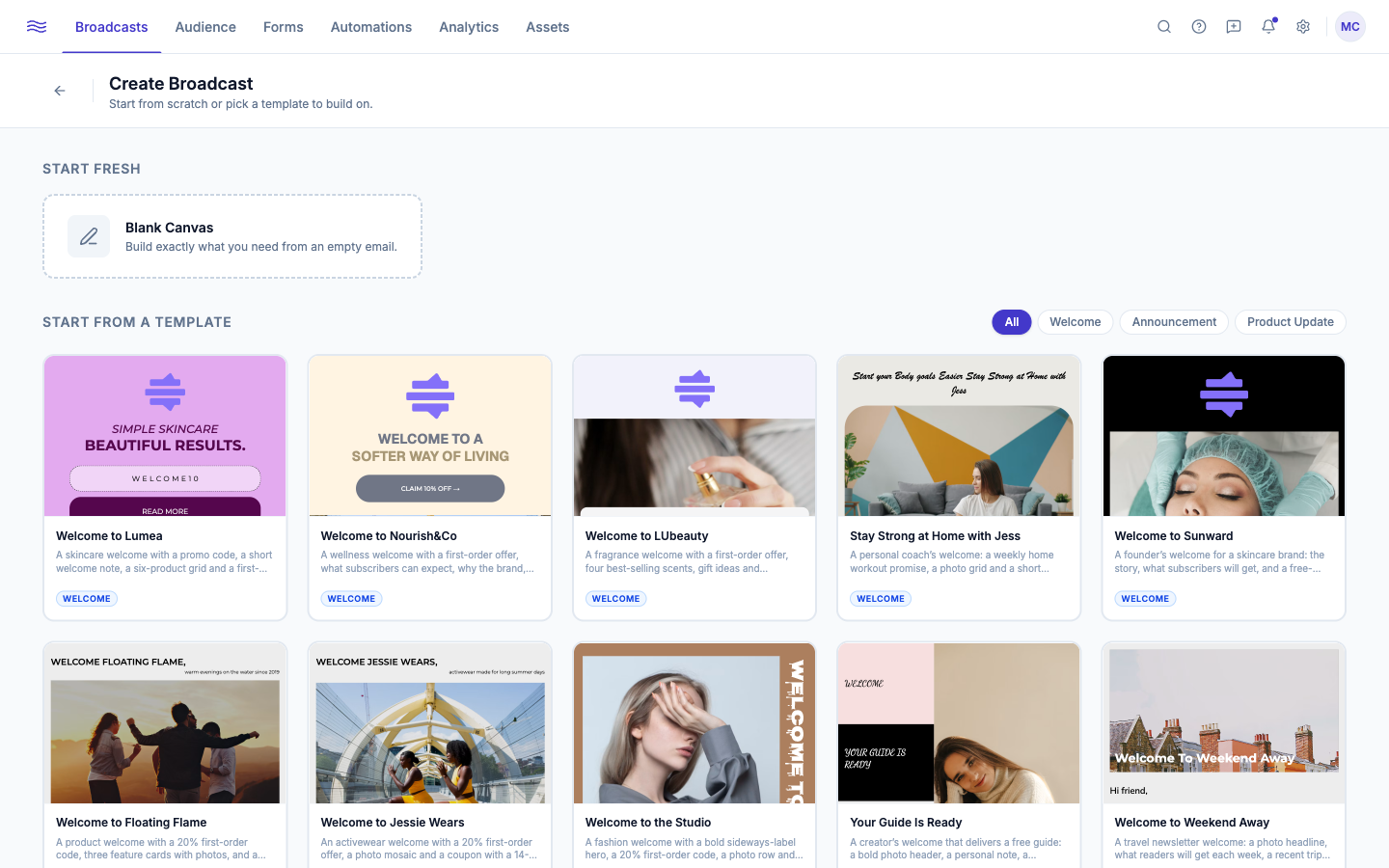Choose the Floating Flame template thumbnail
Viewport: 1389px width, 868px height.
click(165, 723)
